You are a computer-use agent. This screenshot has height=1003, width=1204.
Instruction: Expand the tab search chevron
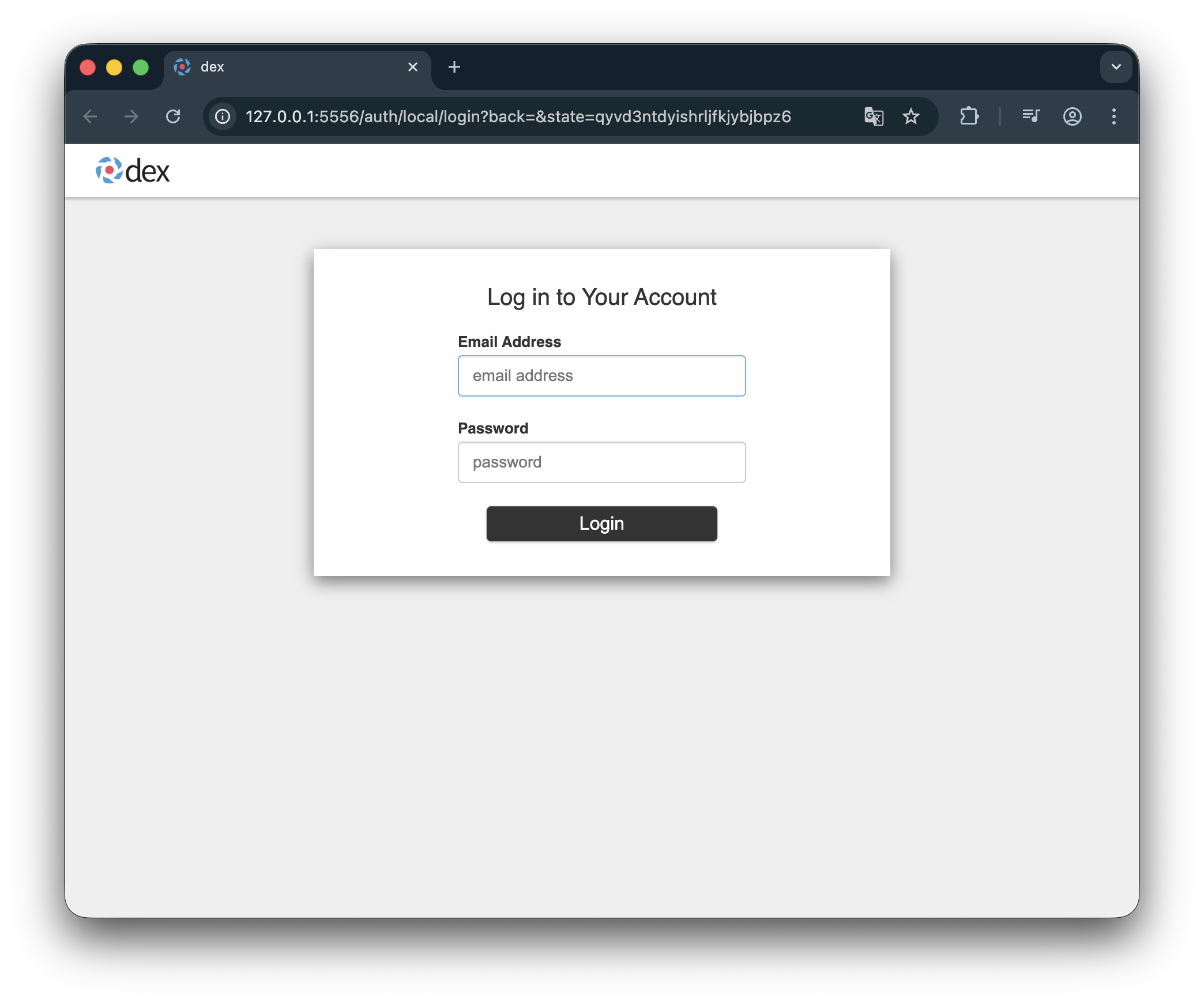click(1116, 67)
